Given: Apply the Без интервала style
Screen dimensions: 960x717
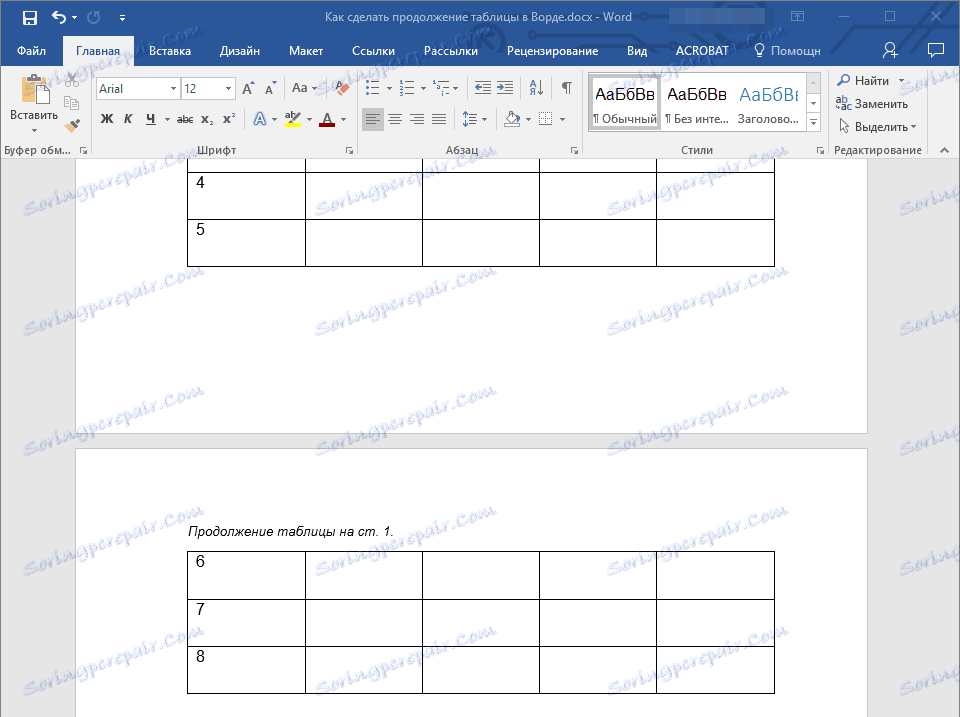Looking at the screenshot, I should coord(697,103).
